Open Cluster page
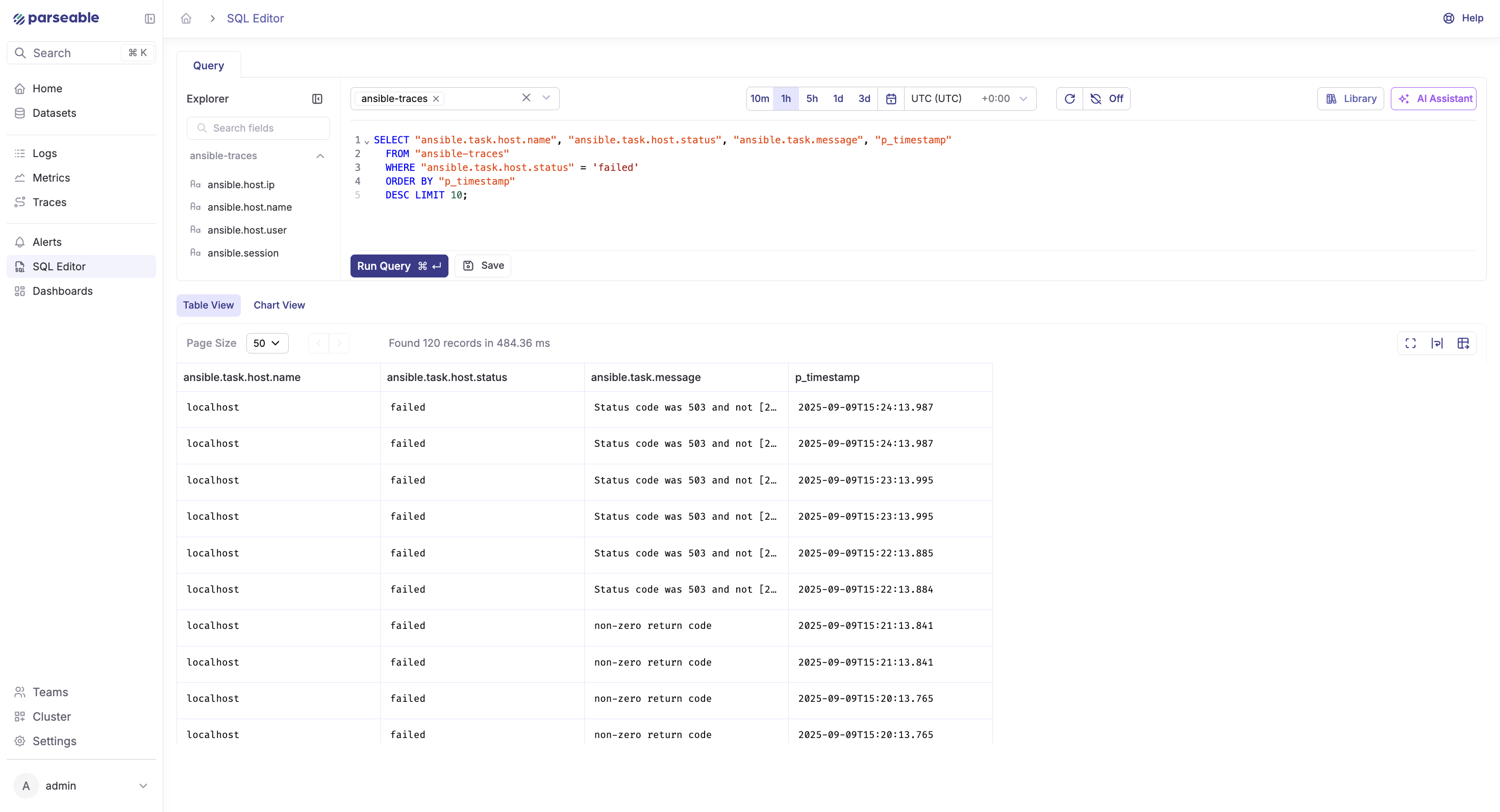 click(81, 717)
